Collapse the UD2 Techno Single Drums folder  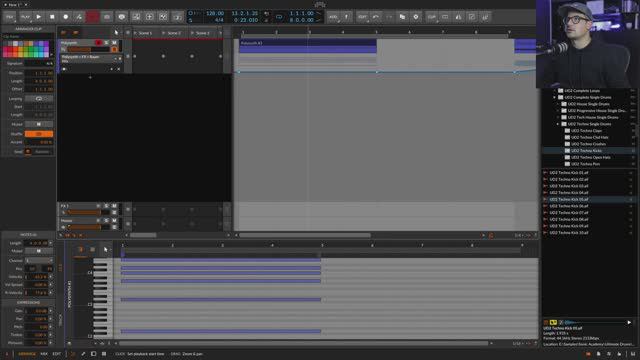click(558, 124)
